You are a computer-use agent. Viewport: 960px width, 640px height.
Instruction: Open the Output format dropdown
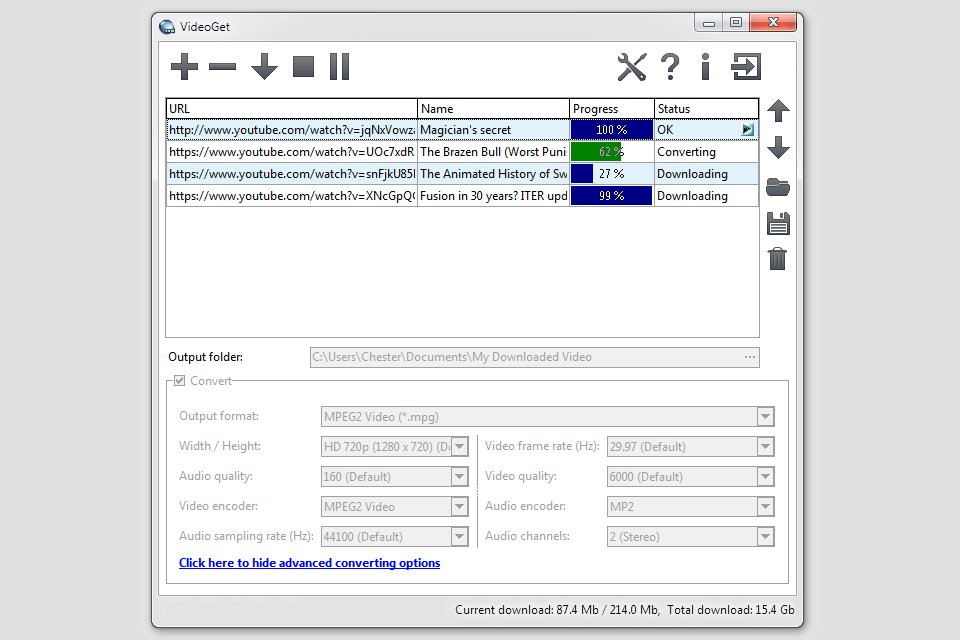coord(765,417)
